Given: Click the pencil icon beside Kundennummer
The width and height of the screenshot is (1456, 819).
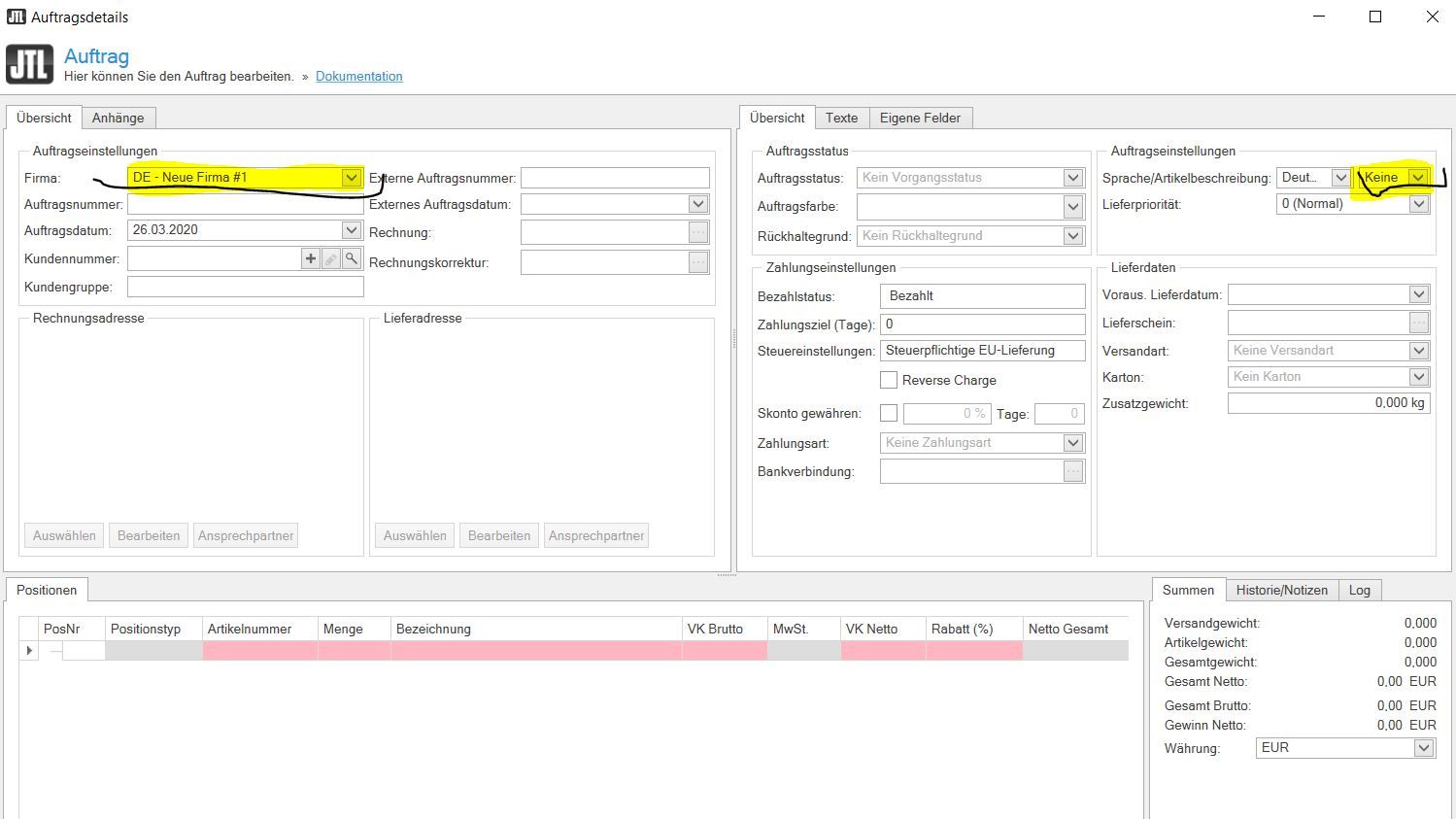Looking at the screenshot, I should (x=331, y=258).
